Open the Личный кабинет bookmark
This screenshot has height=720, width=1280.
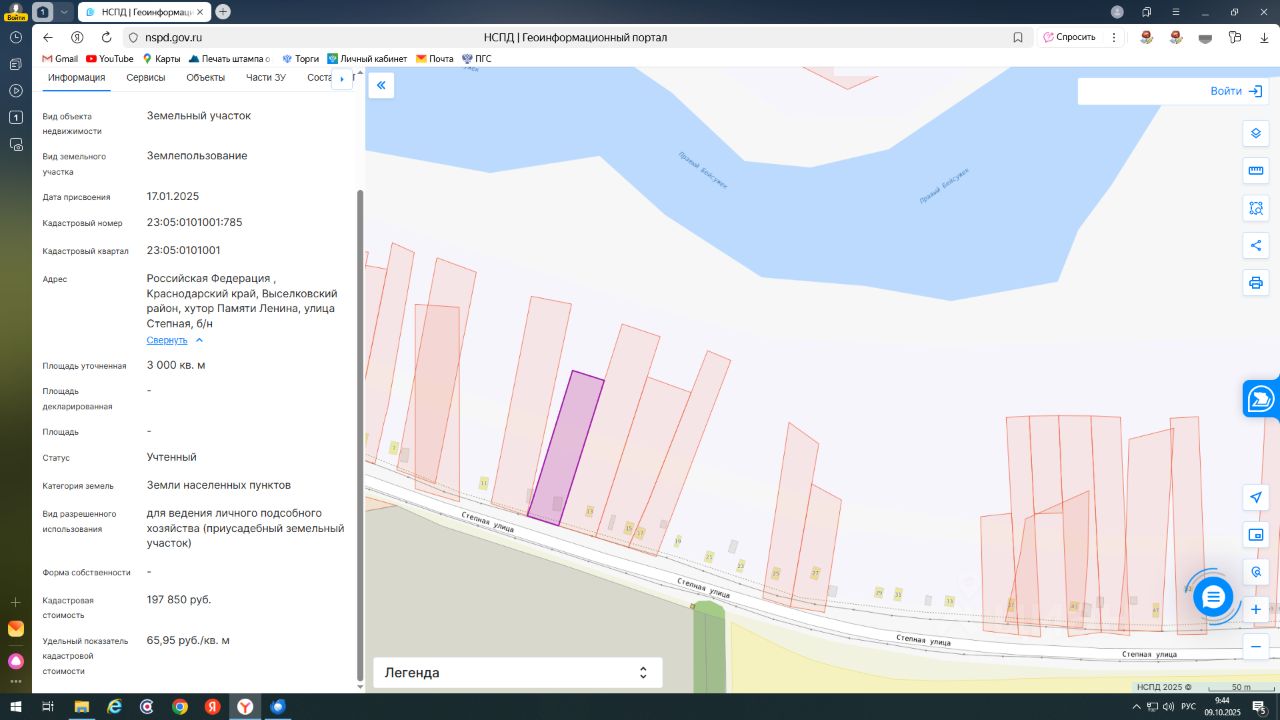coord(367,59)
